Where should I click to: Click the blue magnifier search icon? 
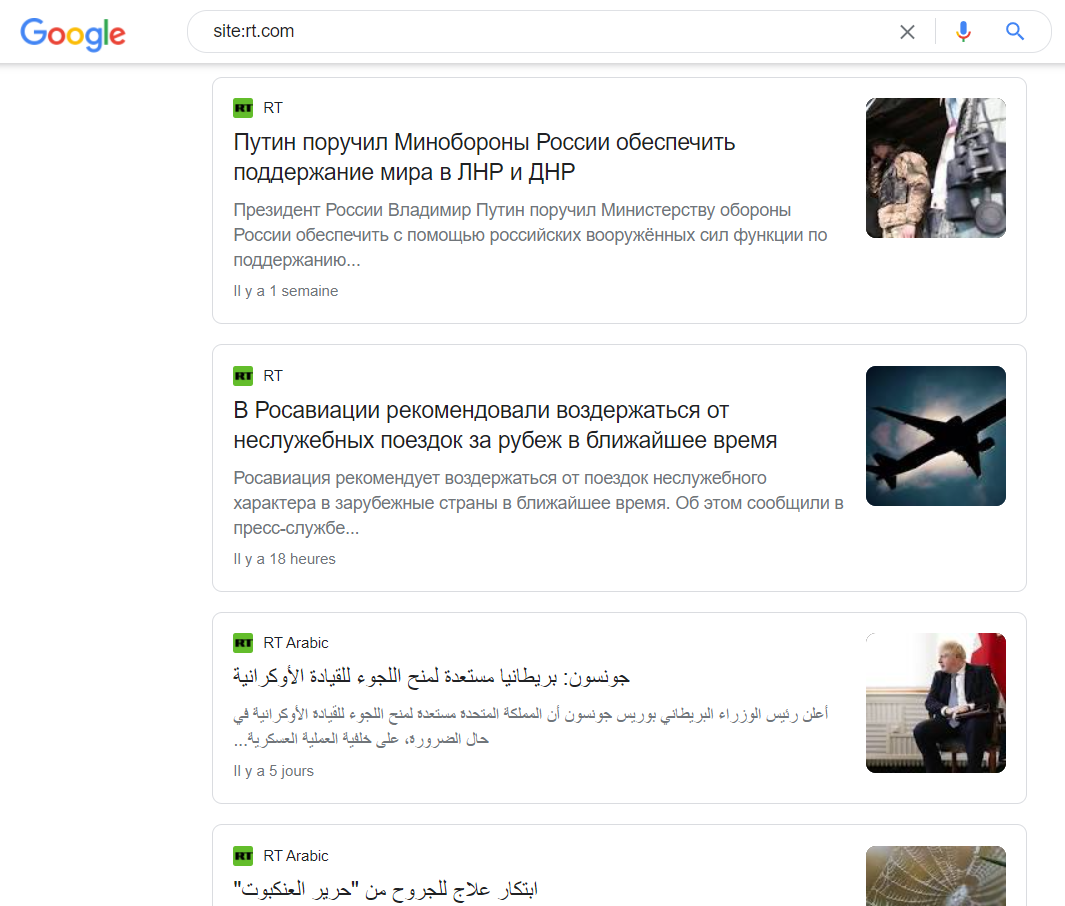(1015, 31)
